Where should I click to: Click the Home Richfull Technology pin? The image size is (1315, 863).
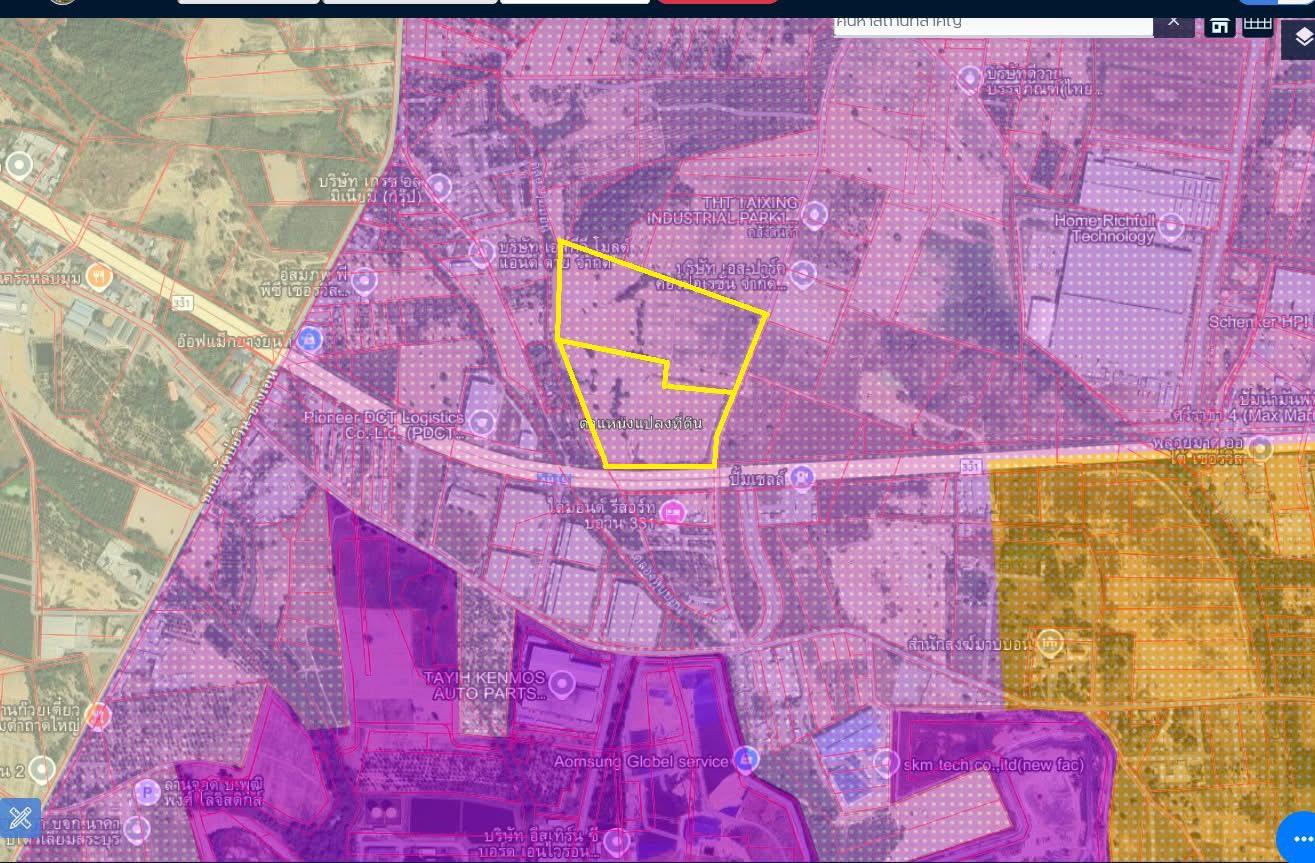click(x=1171, y=227)
